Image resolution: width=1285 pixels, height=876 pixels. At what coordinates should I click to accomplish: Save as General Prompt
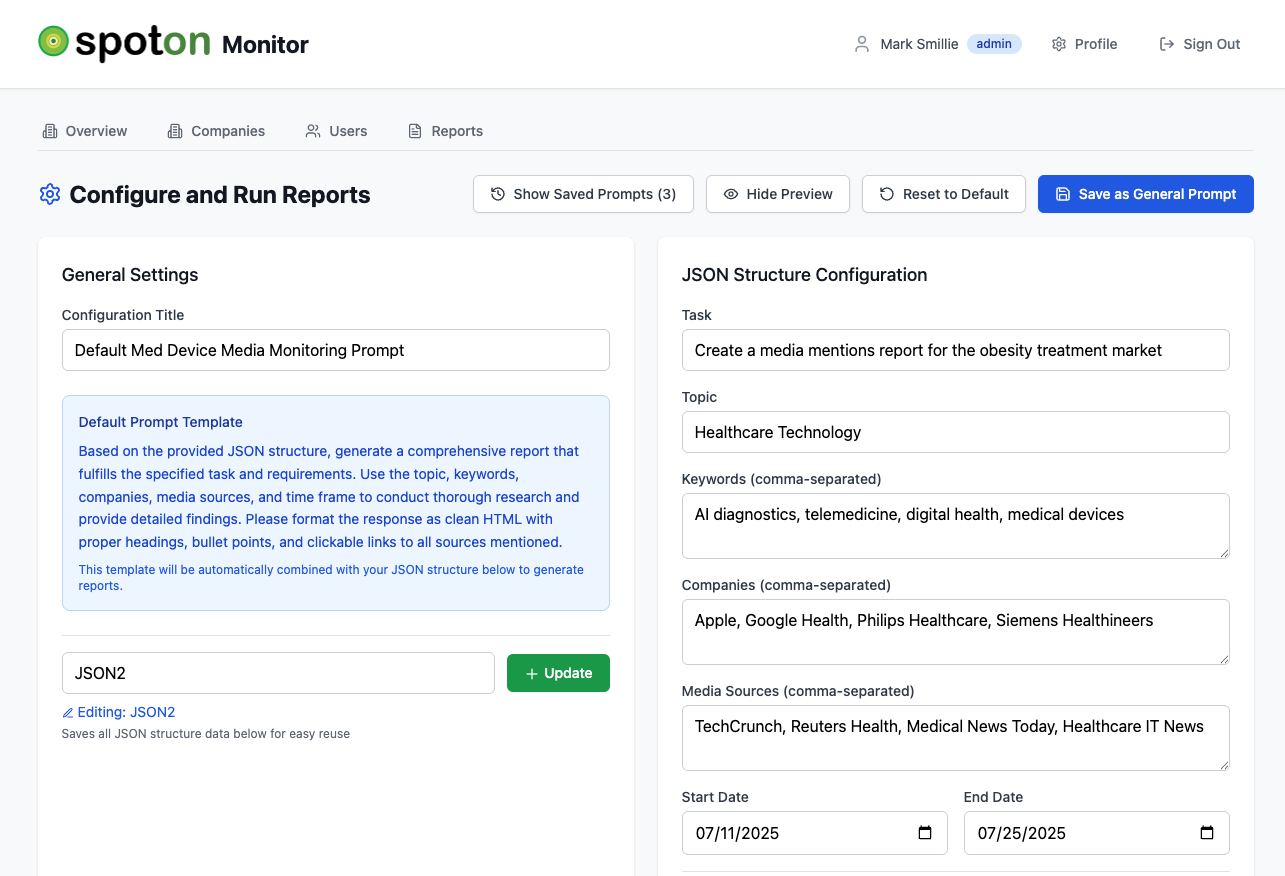click(x=1145, y=194)
